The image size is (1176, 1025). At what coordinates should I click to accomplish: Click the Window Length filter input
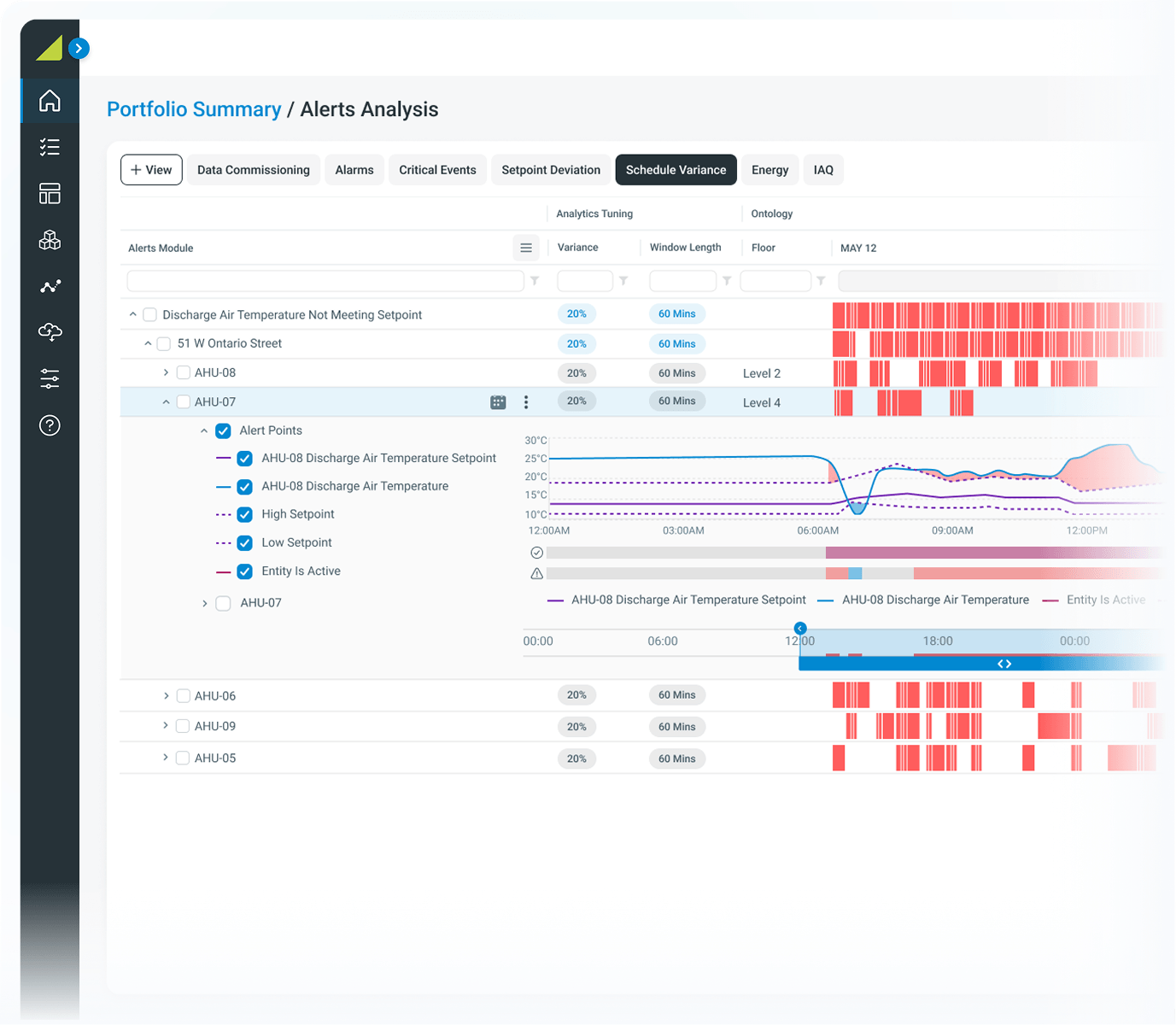[682, 281]
